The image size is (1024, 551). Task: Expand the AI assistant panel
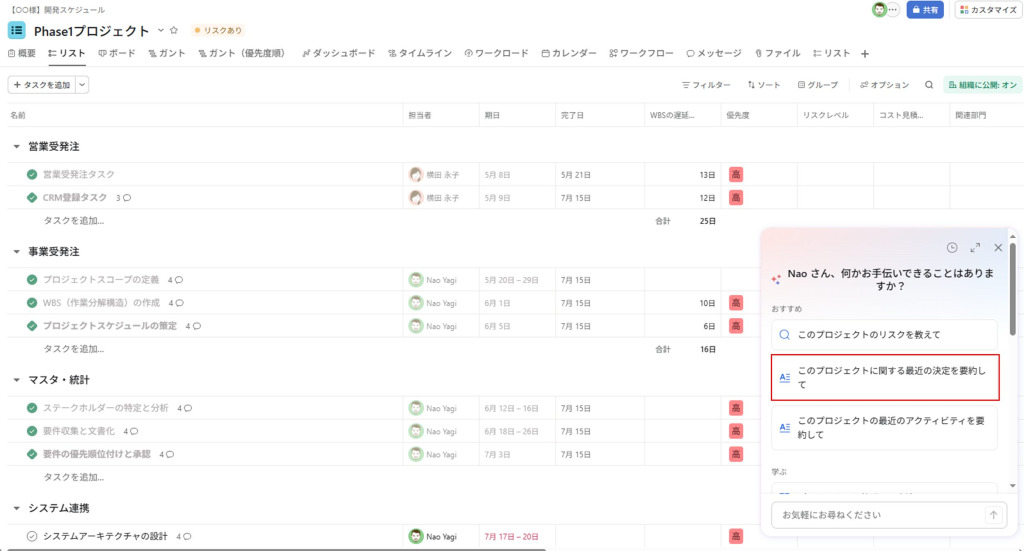pos(975,247)
